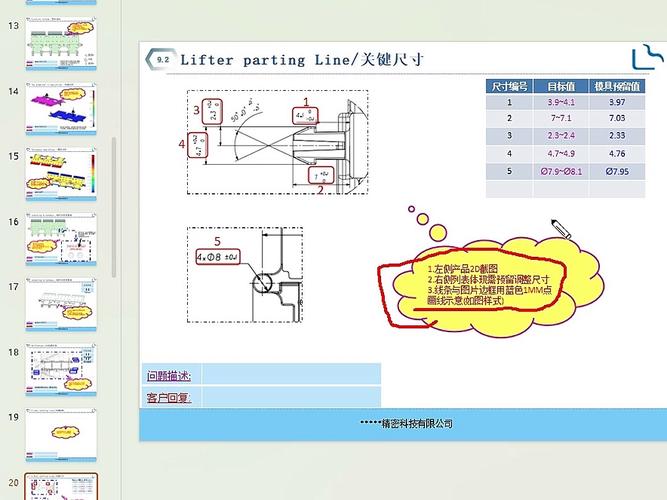This screenshot has height=500, width=667.
Task: Select table cell '7~7.1'
Action: pyautogui.click(x=561, y=118)
